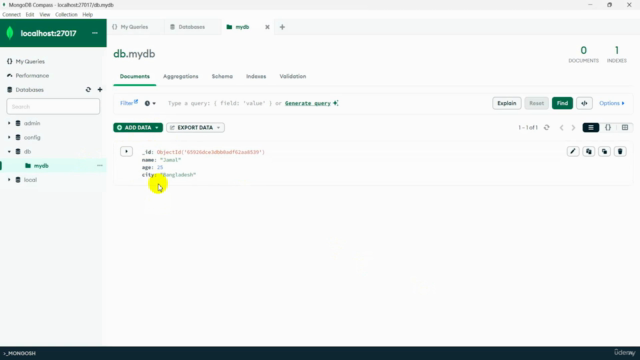Open a new workspace tab
The height and width of the screenshot is (360, 640).
[x=282, y=27]
